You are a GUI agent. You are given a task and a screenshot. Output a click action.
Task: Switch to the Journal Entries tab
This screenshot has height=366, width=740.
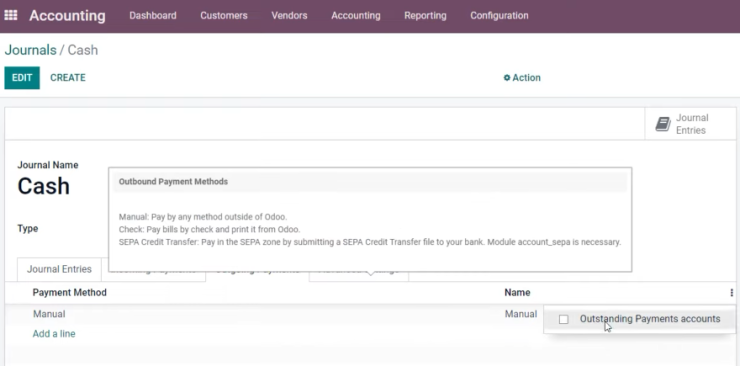coord(59,269)
